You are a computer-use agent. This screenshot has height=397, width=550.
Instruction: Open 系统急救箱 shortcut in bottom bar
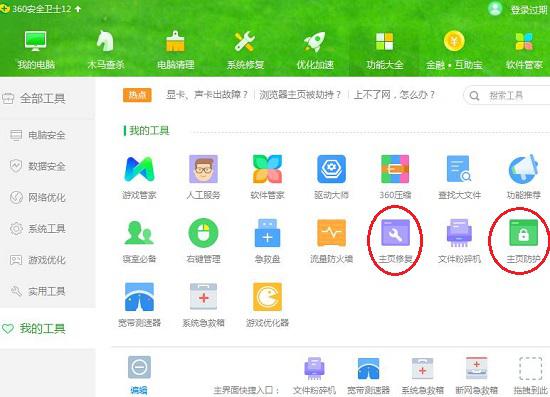(422, 375)
